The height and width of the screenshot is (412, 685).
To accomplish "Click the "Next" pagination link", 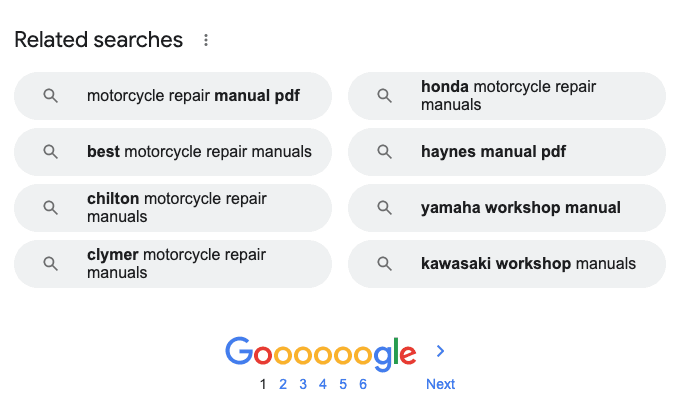I will 440,384.
